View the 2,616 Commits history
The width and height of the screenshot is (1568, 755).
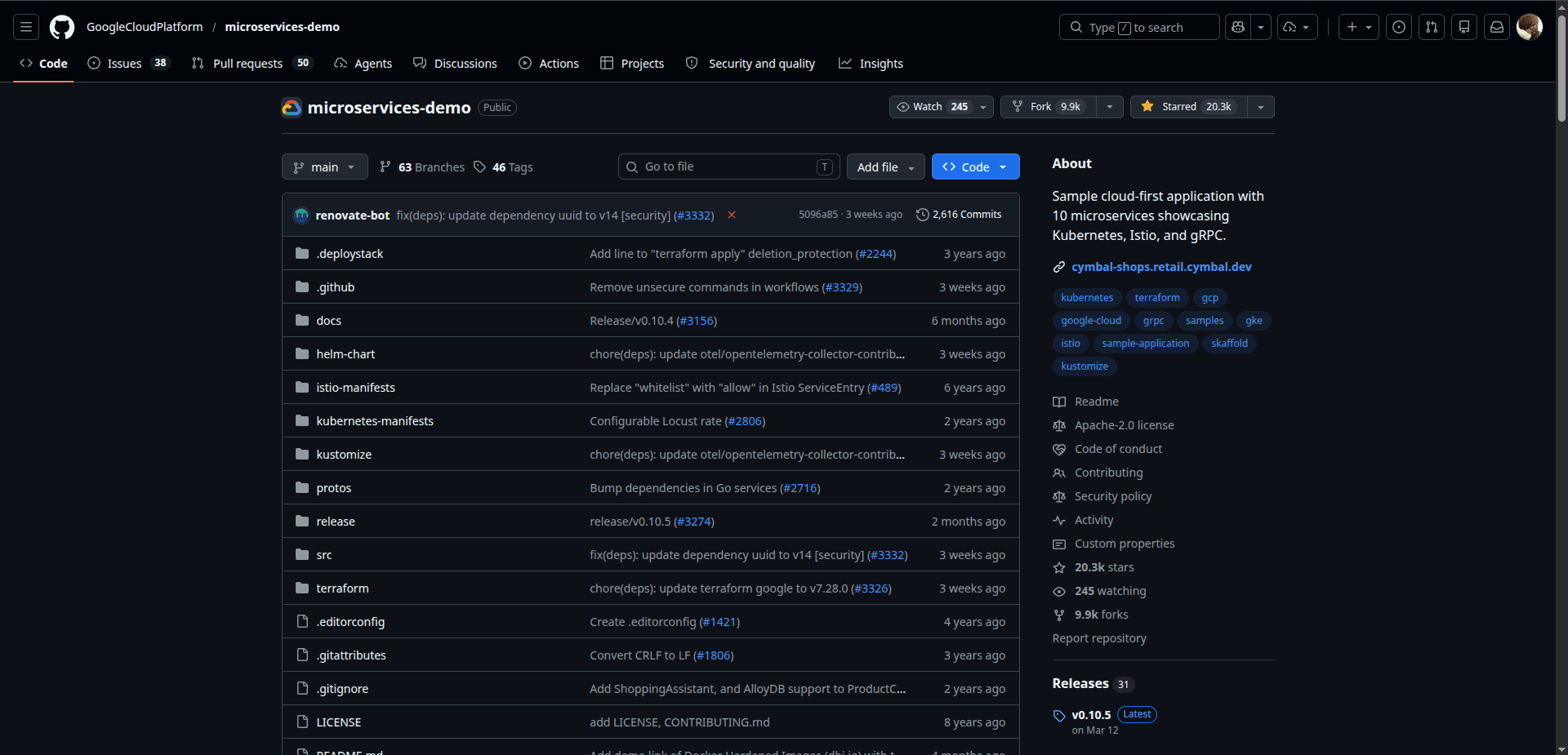(959, 215)
